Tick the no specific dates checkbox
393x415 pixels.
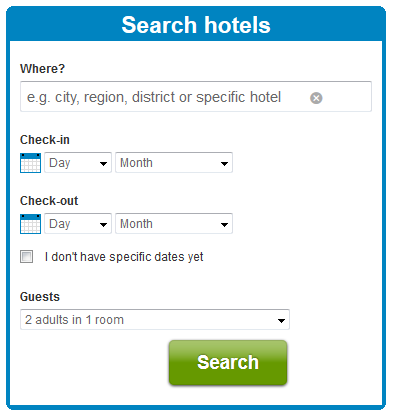26,257
